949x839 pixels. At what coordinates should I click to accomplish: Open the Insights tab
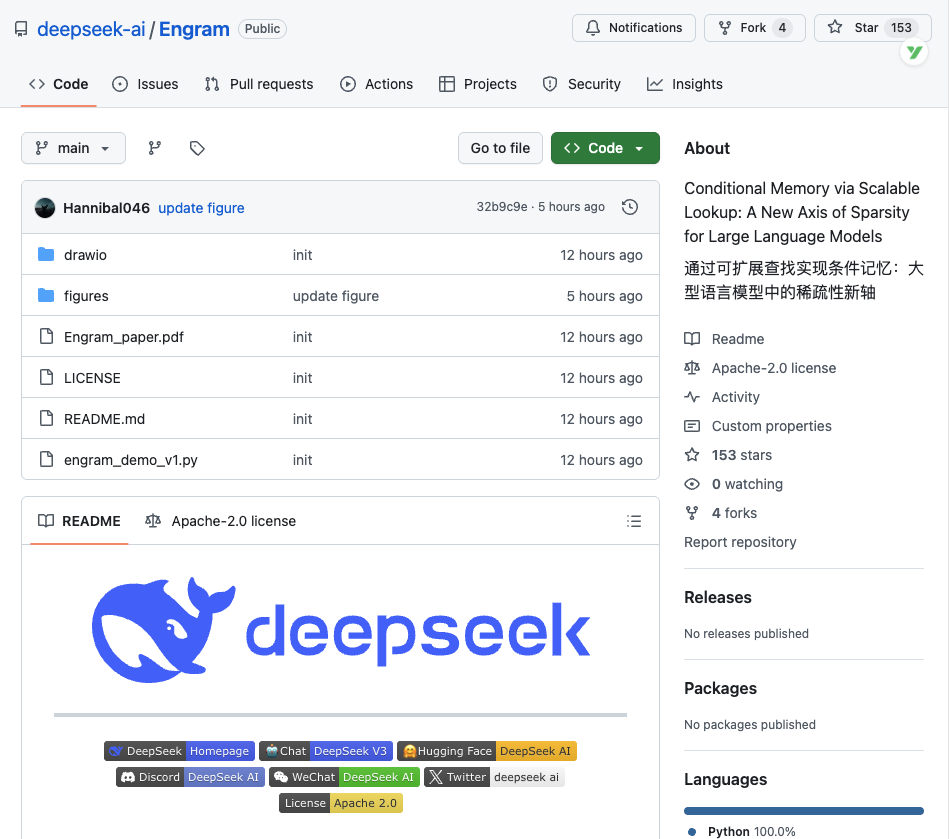click(x=684, y=84)
